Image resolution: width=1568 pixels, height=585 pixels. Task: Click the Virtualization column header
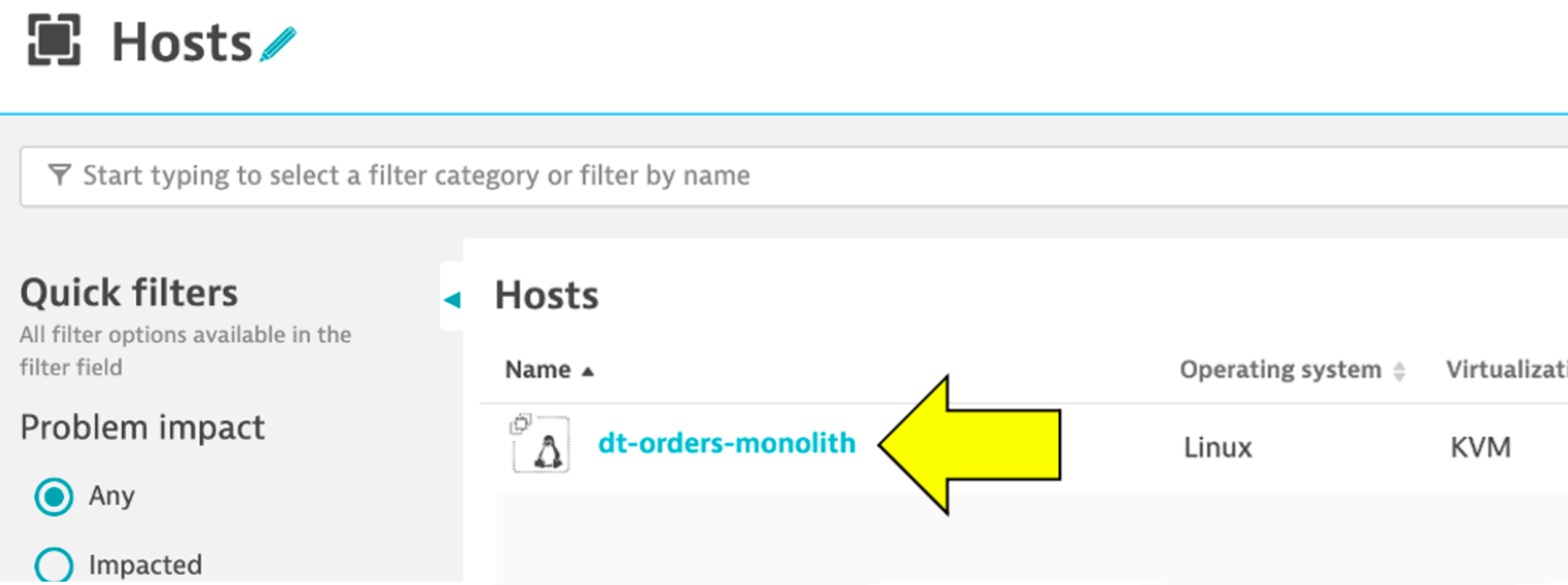(1505, 370)
